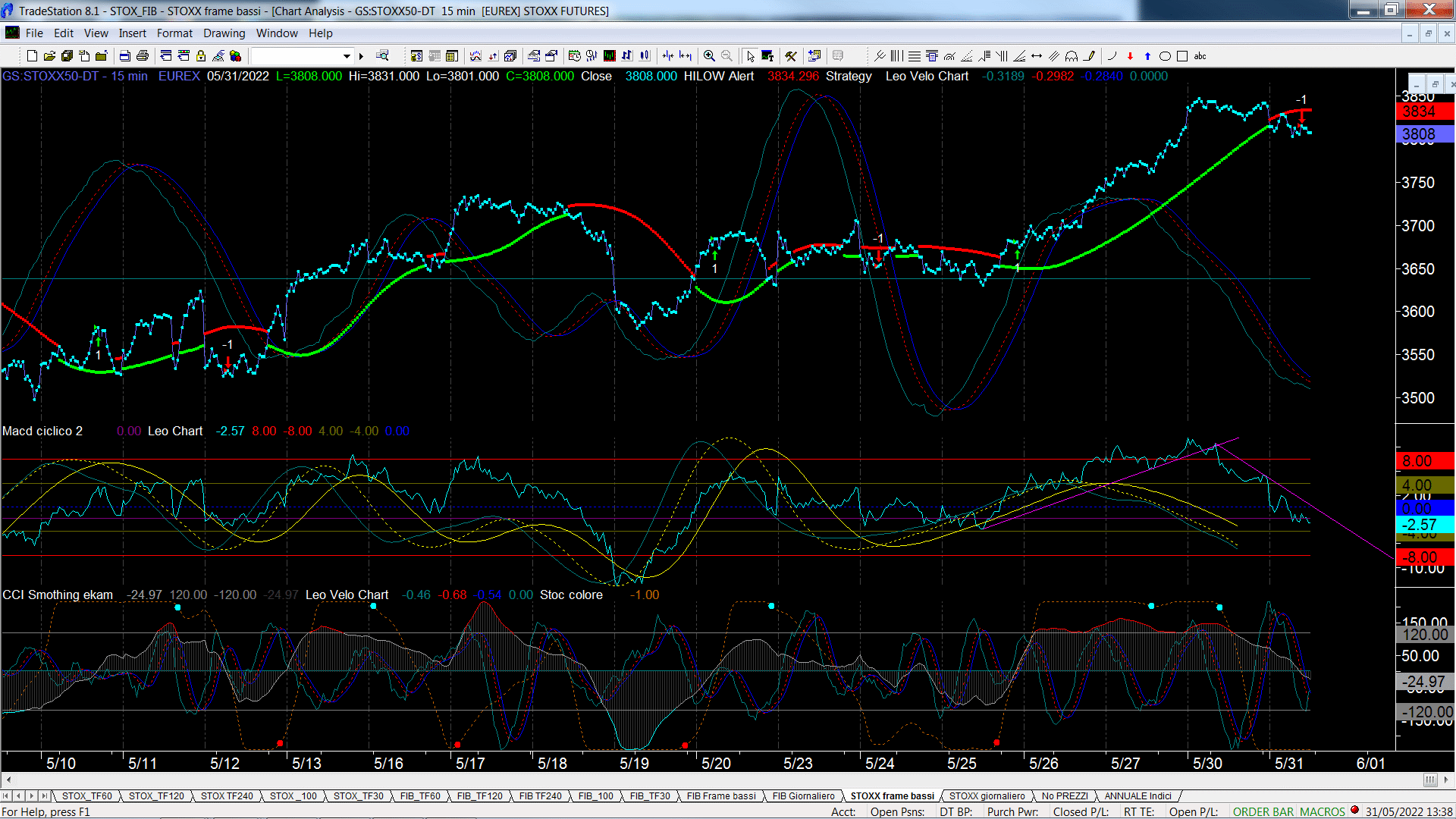Click the MACROS status bar button
Image resolution: width=1456 pixels, height=819 pixels.
tap(1322, 812)
